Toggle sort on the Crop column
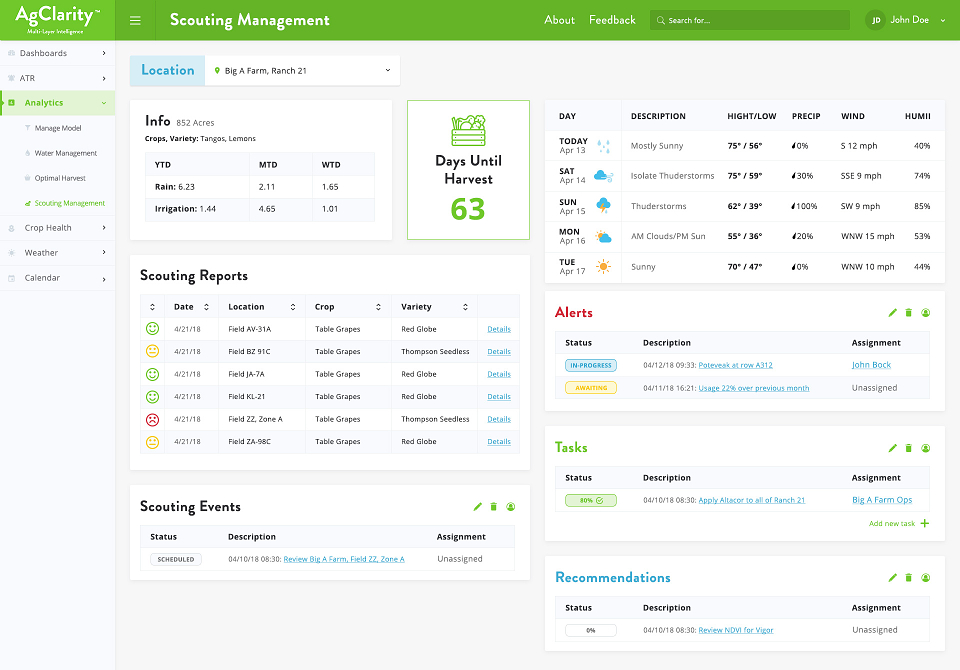Screen dimensions: 960x670 pyautogui.click(x=378, y=307)
